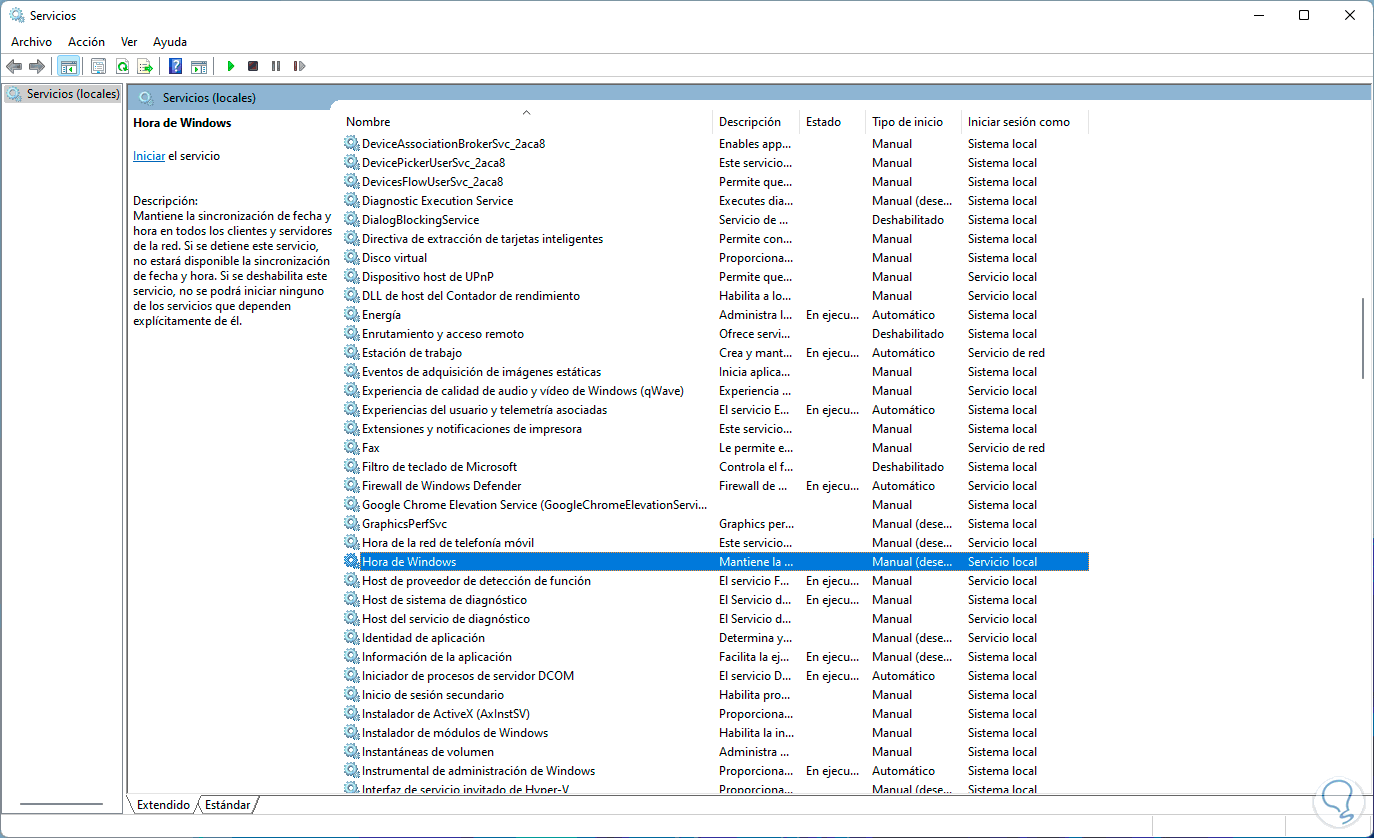Select Información de la aplicación service
Image resolution: width=1374 pixels, height=838 pixels.
pyautogui.click(x=715, y=657)
